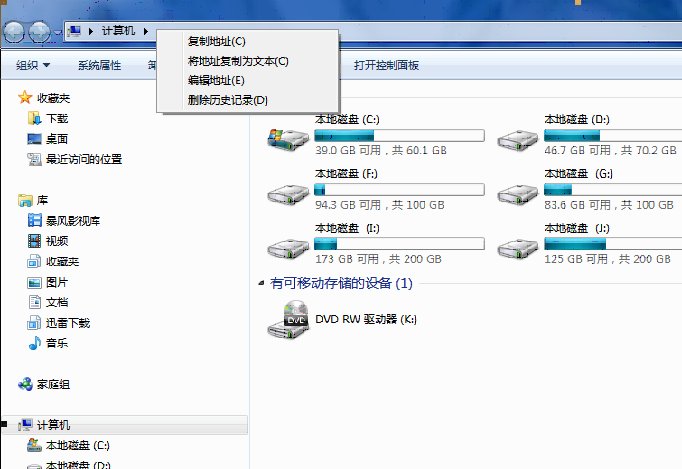Click the 最近访问的位置 icon
The image size is (682, 469).
35,159
